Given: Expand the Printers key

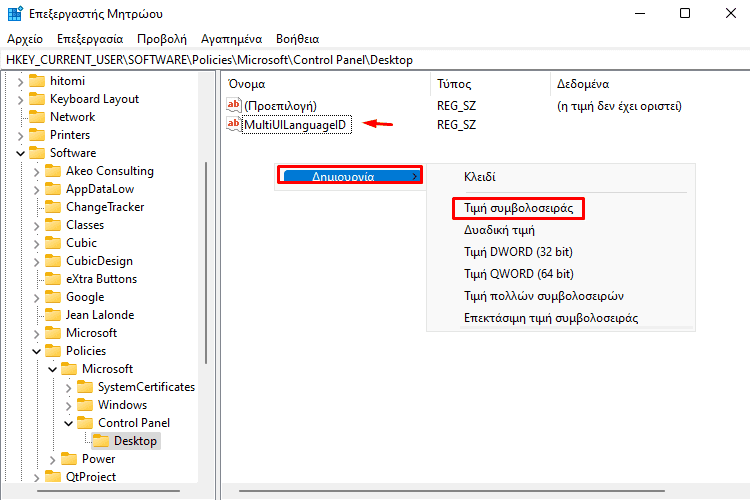Looking at the screenshot, I should point(20,136).
